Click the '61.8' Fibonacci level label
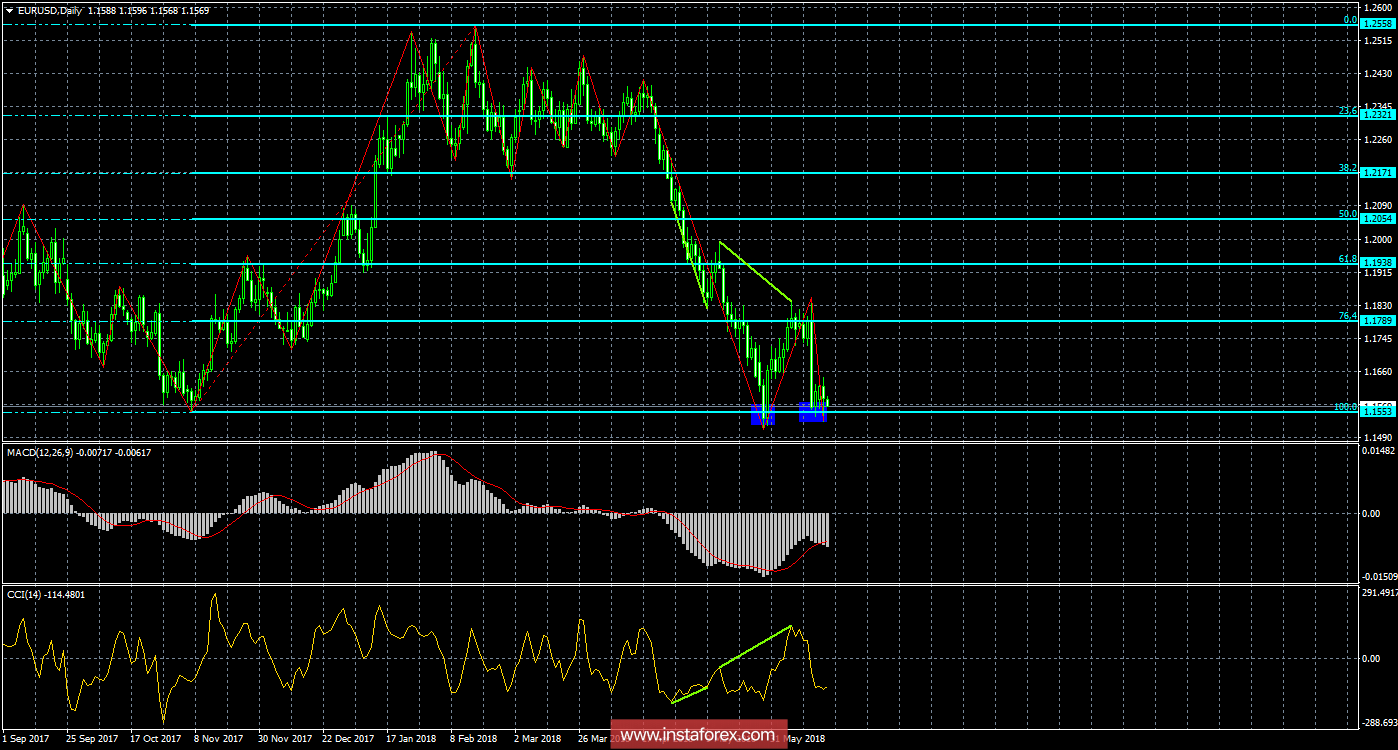The image size is (1398, 750). click(x=1346, y=258)
